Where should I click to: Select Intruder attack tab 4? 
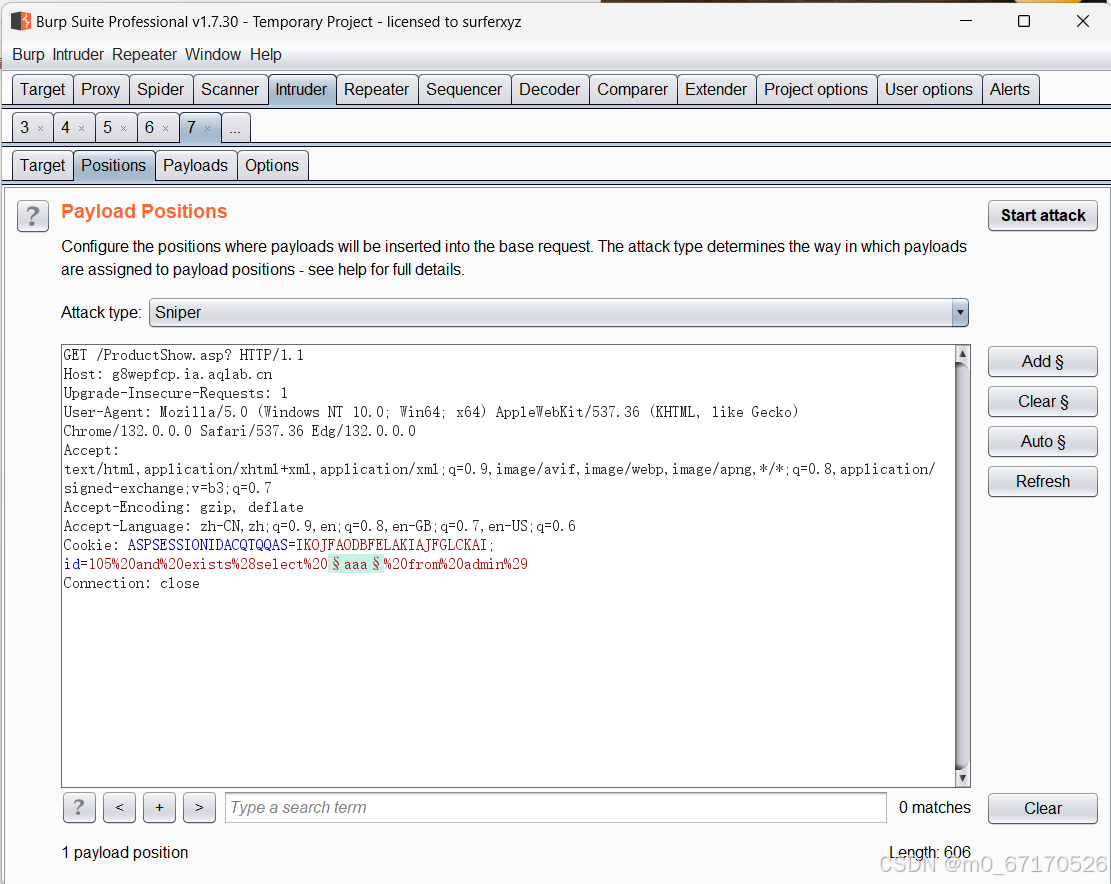65,128
